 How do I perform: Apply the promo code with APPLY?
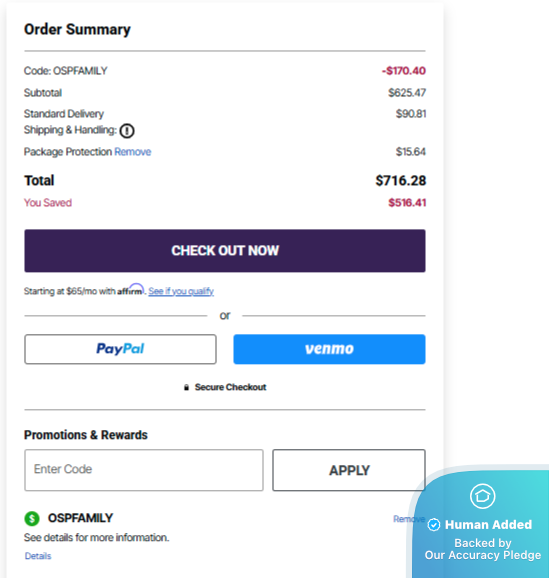coord(349,470)
